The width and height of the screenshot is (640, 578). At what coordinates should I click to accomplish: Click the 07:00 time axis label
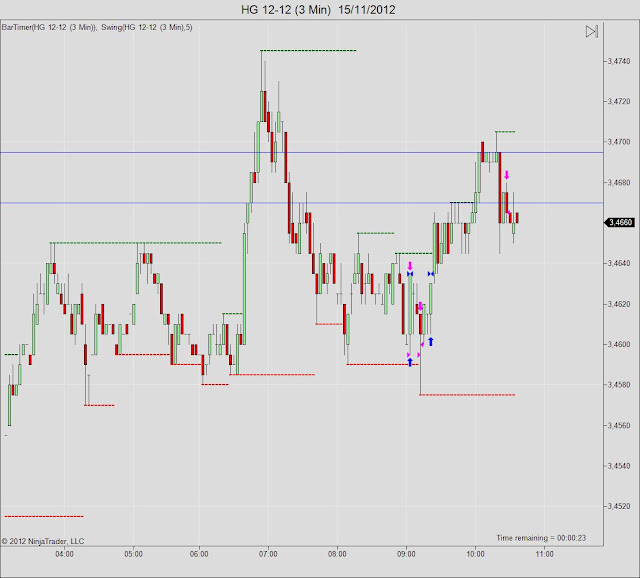tap(268, 554)
